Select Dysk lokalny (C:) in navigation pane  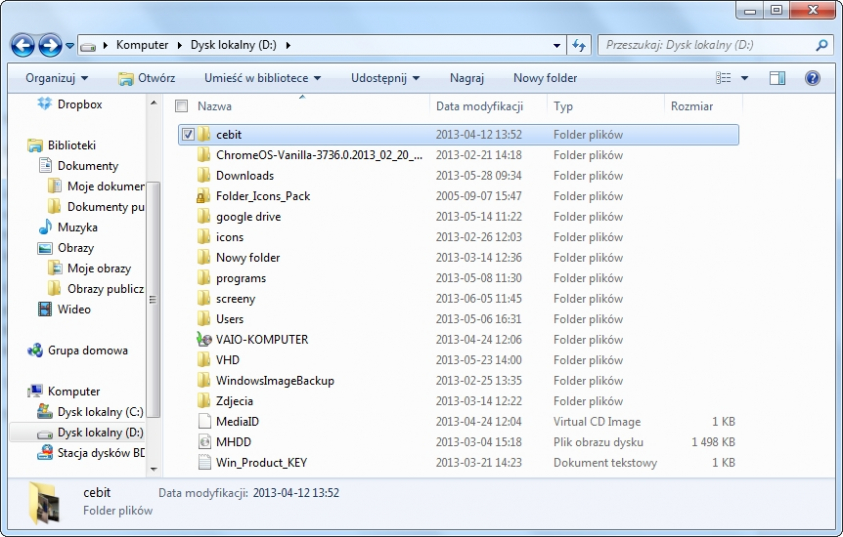point(100,412)
